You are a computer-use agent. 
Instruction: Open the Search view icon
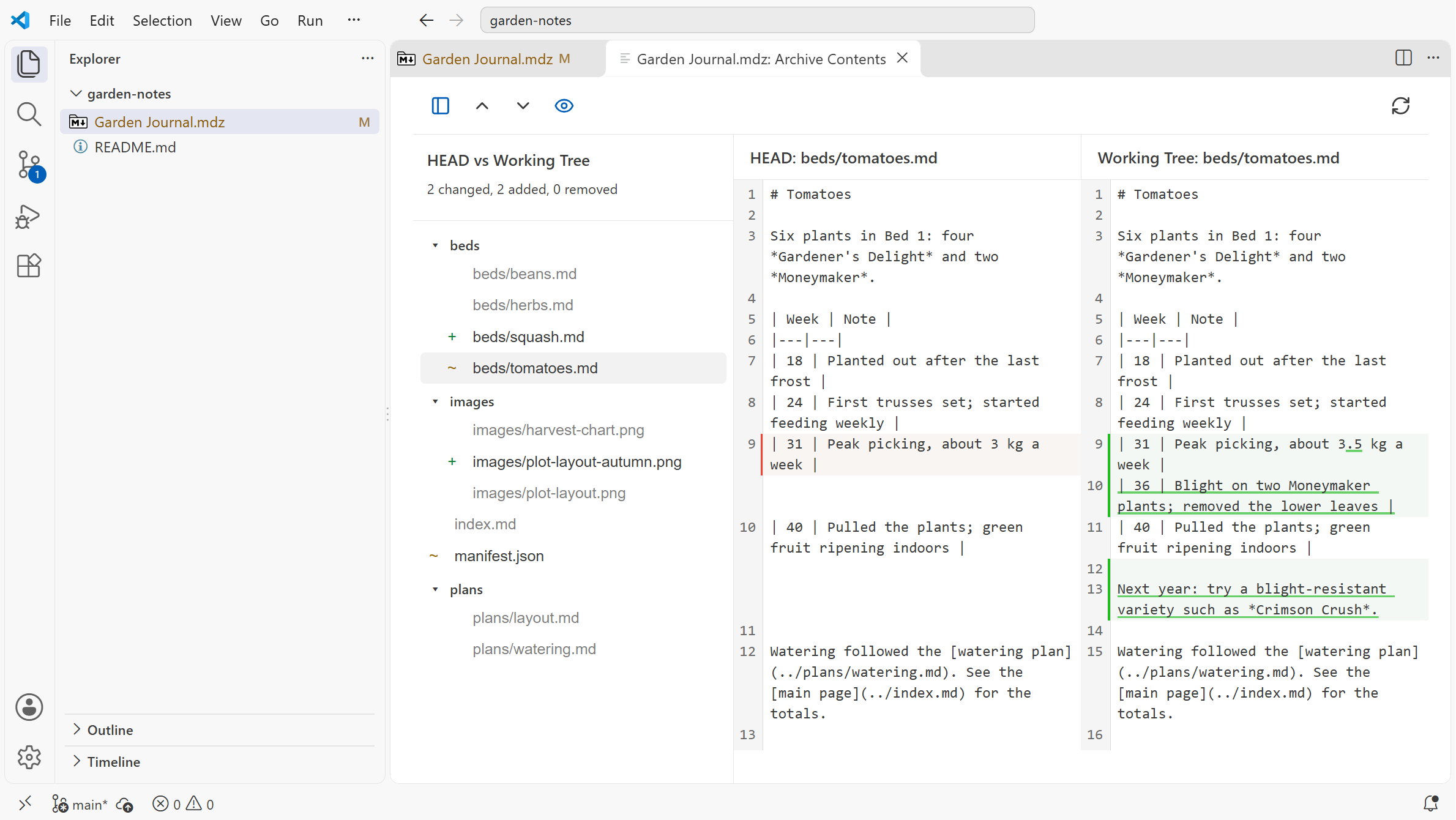29,114
